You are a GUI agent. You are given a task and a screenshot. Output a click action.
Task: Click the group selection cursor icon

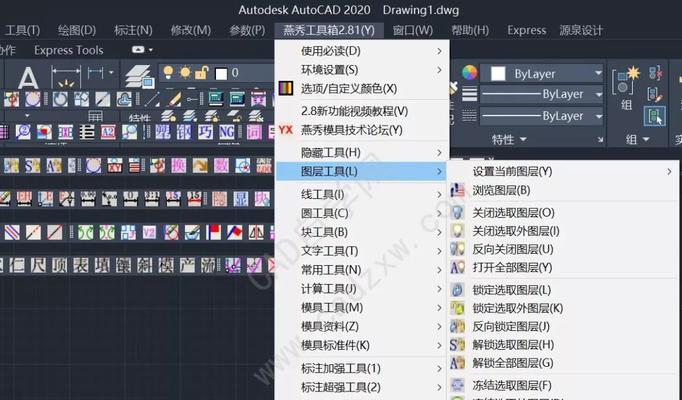pos(655,117)
